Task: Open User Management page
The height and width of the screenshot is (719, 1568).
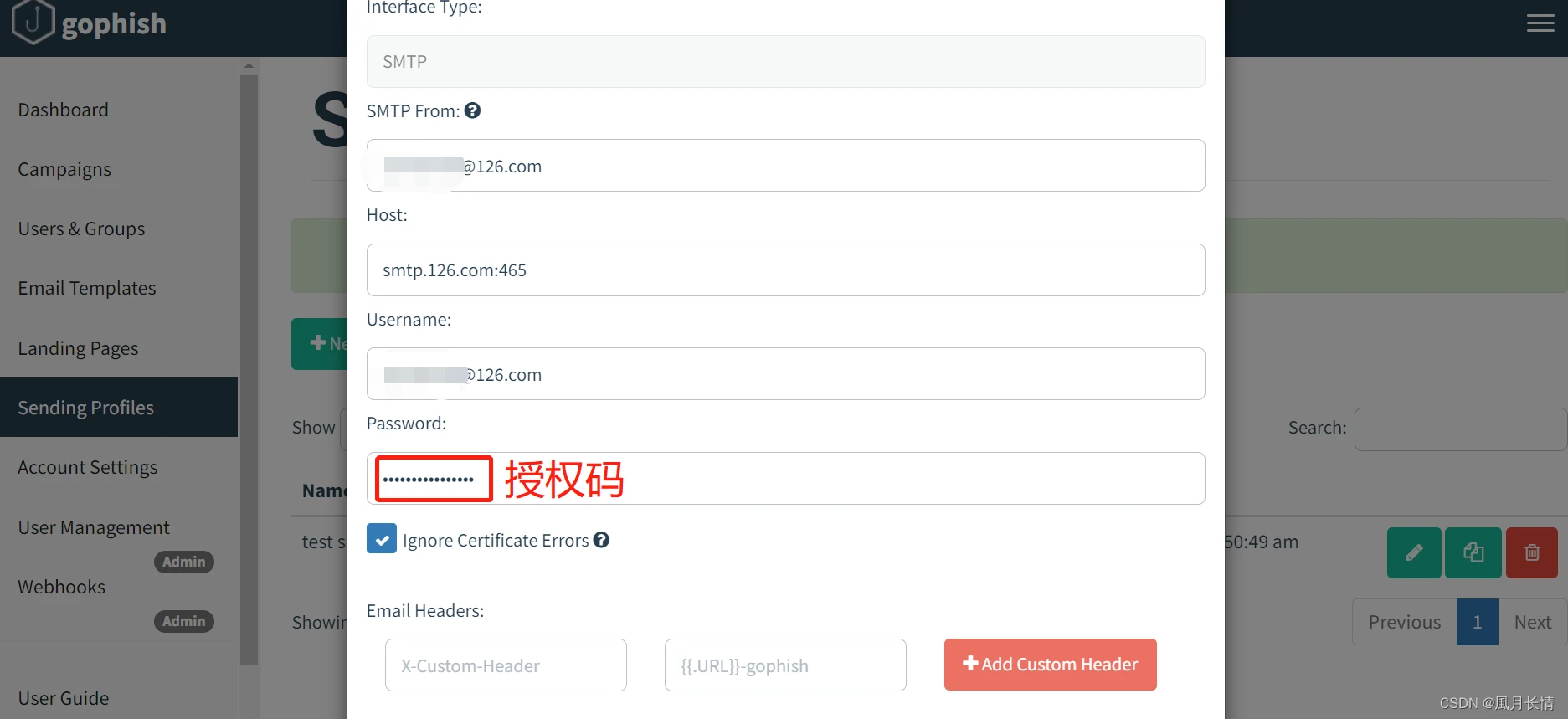Action: (94, 527)
